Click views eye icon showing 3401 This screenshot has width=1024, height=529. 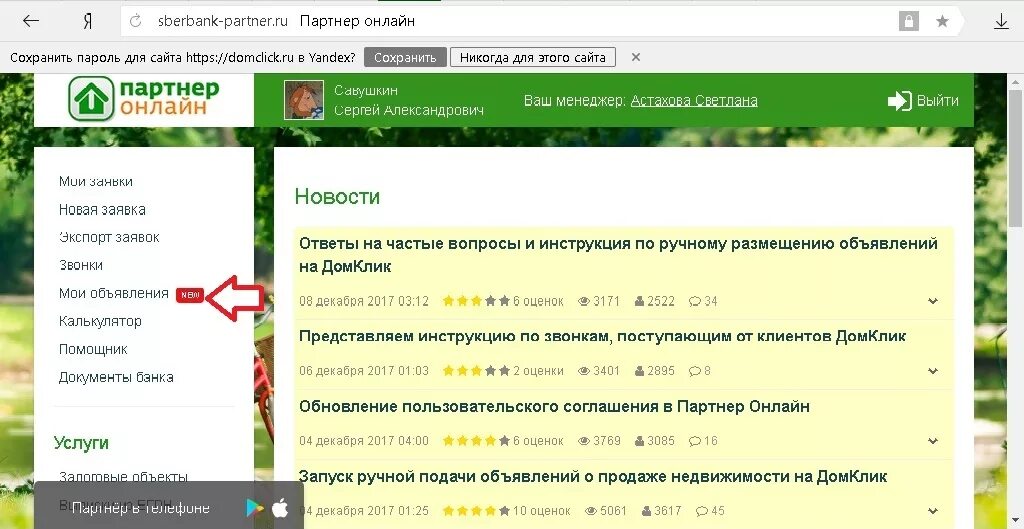pos(584,371)
